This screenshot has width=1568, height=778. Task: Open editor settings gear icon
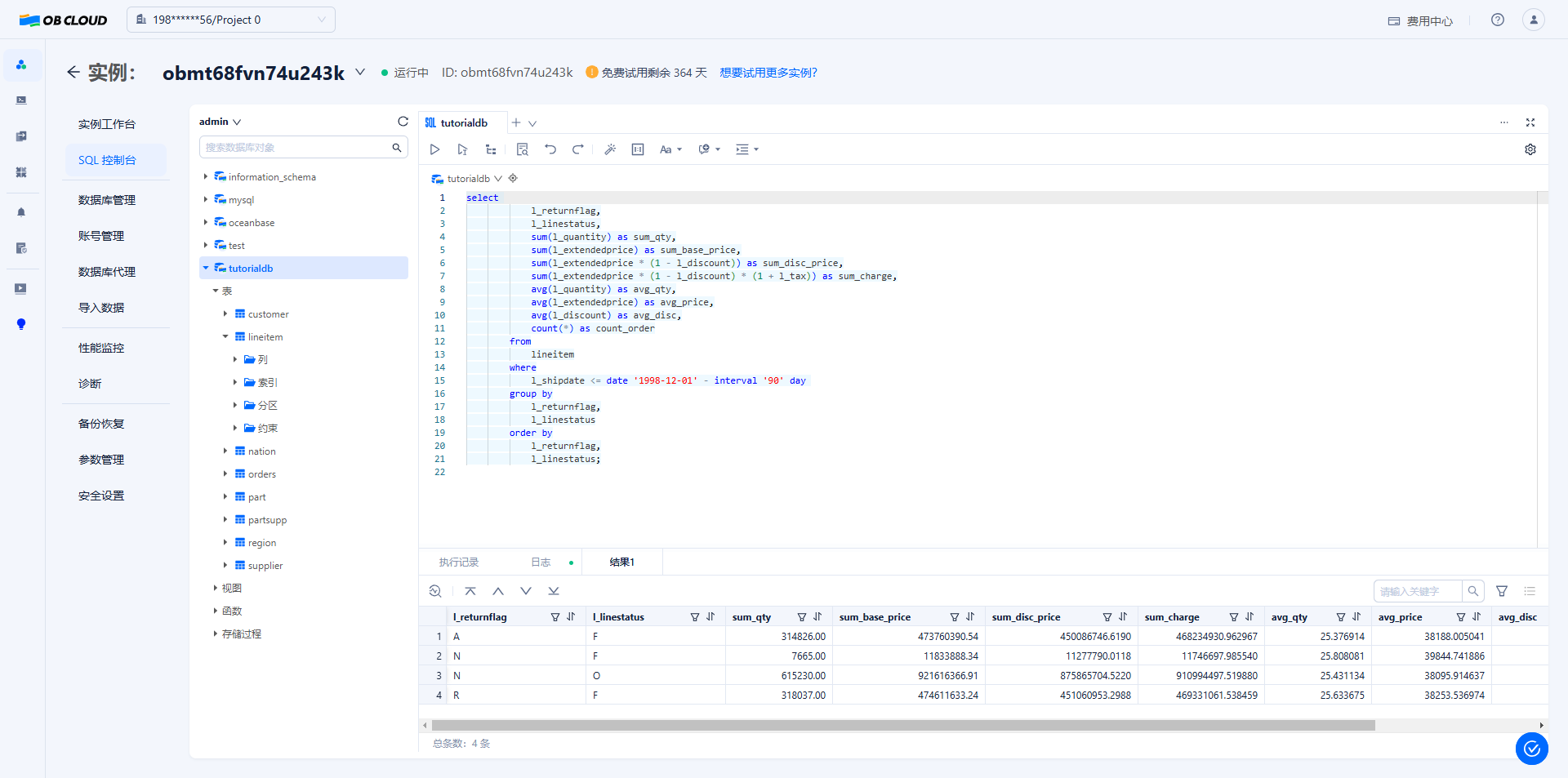coord(1530,149)
